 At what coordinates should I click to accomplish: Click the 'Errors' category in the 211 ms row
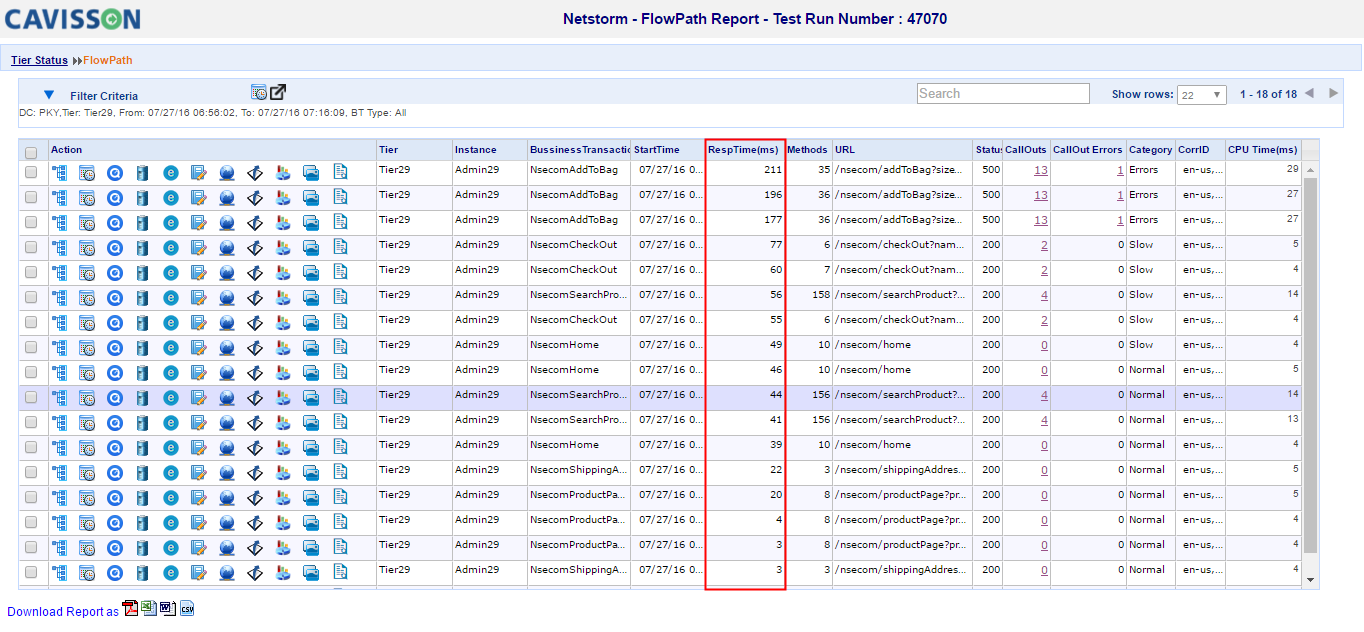[x=1144, y=170]
